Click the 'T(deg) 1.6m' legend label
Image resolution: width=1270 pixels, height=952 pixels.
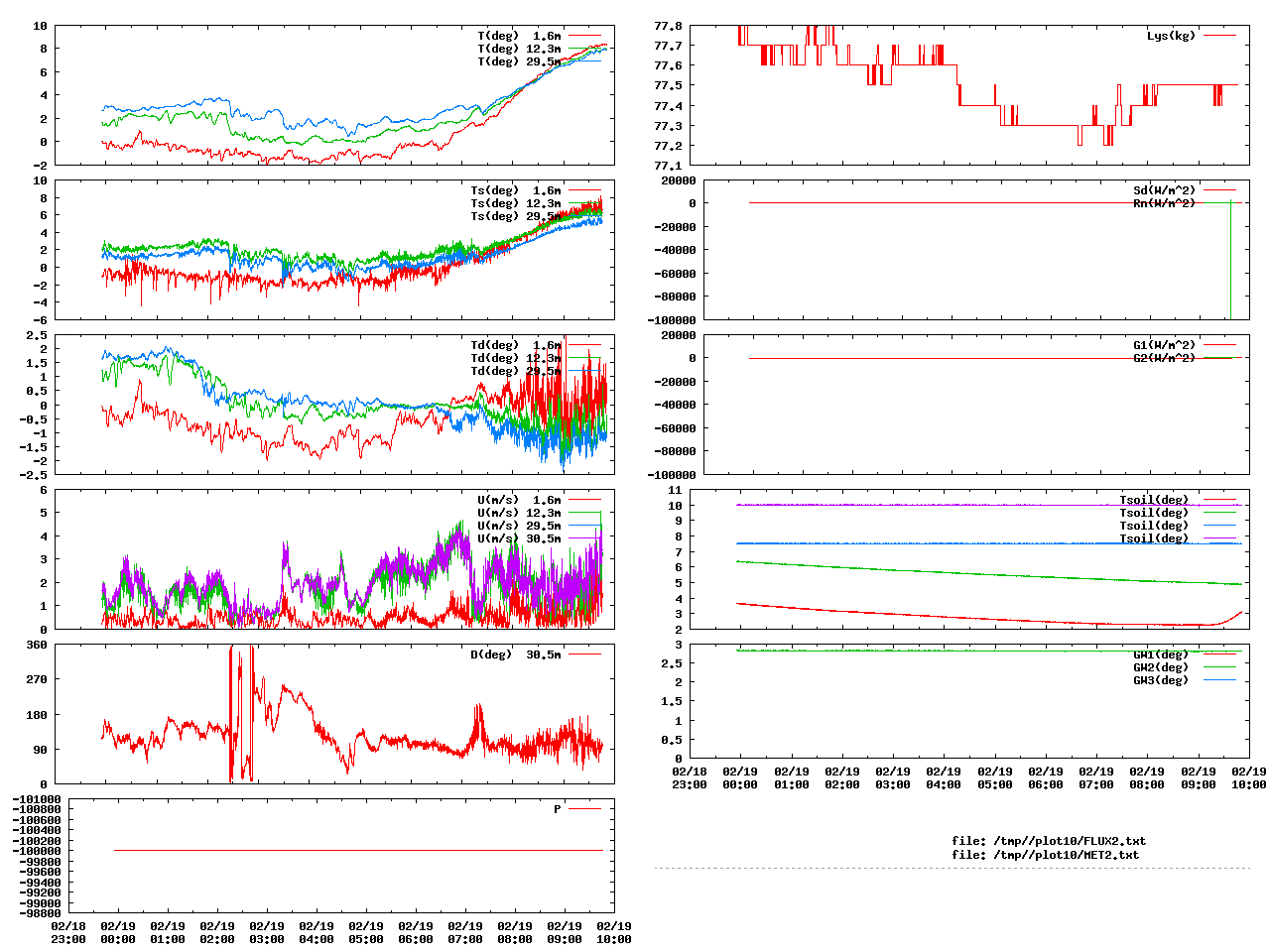[519, 36]
